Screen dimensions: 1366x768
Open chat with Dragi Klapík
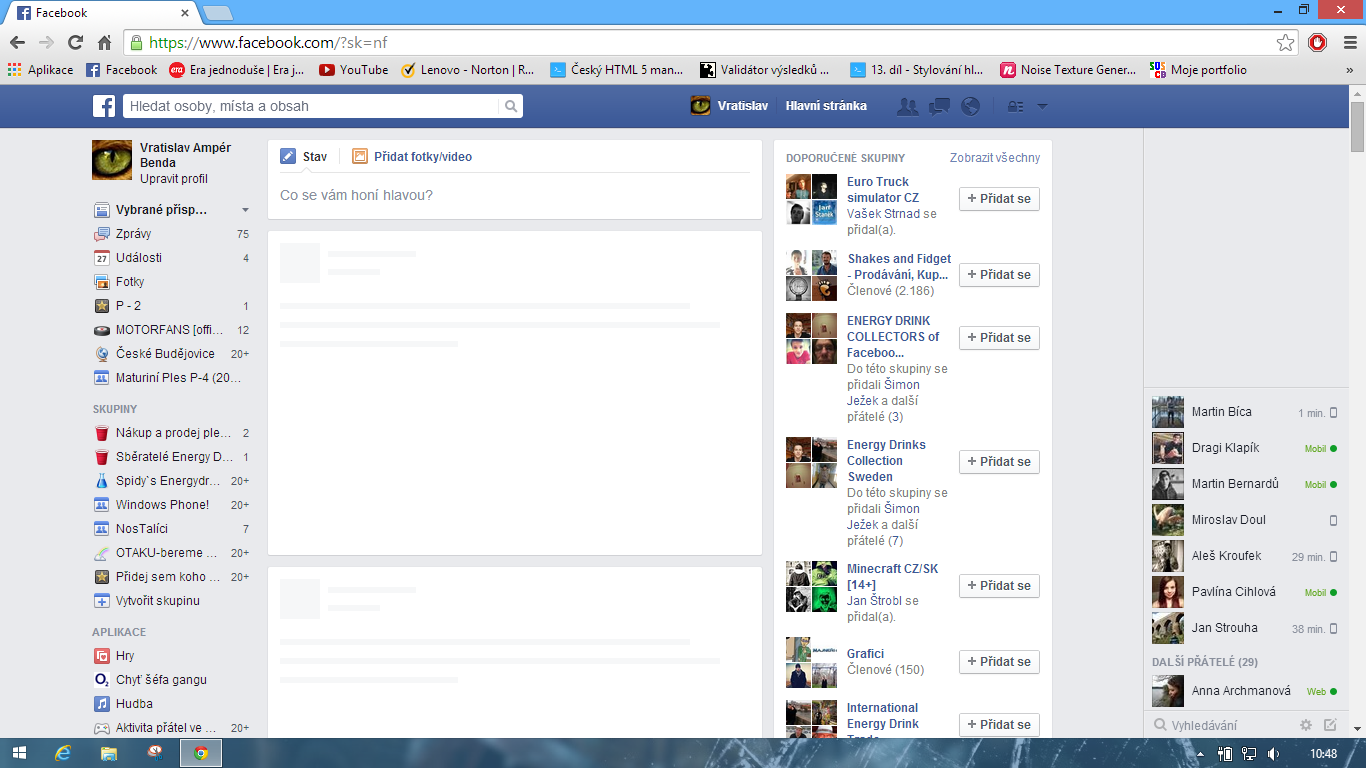[1245, 448]
